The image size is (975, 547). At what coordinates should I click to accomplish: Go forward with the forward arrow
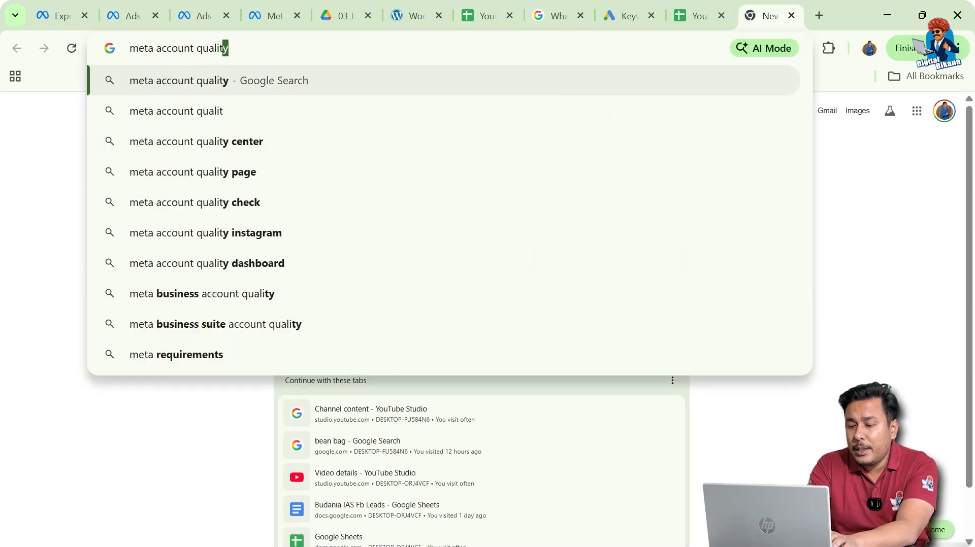coord(44,48)
